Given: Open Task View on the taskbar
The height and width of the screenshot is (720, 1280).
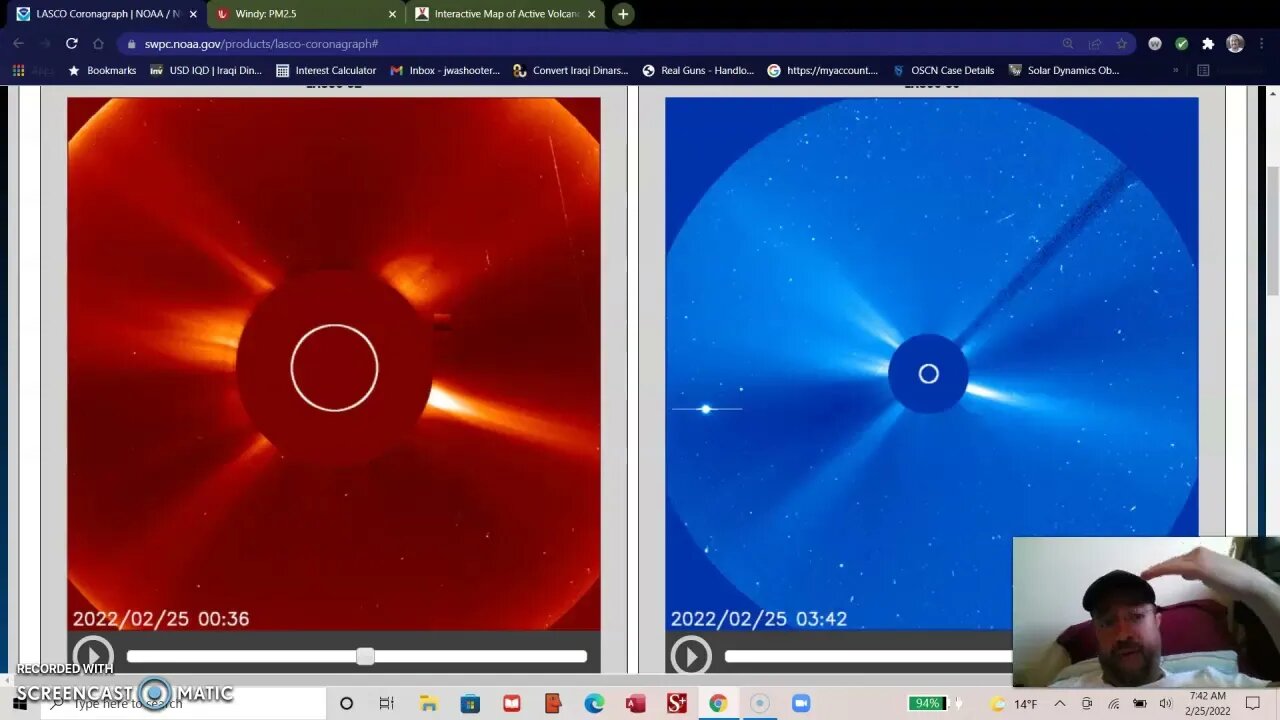Looking at the screenshot, I should (x=387, y=704).
